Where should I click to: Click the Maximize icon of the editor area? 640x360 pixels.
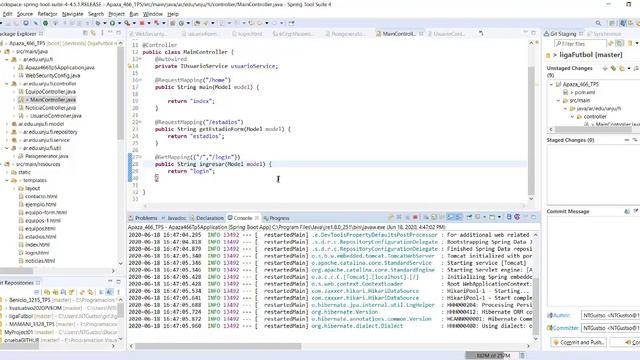533,33
